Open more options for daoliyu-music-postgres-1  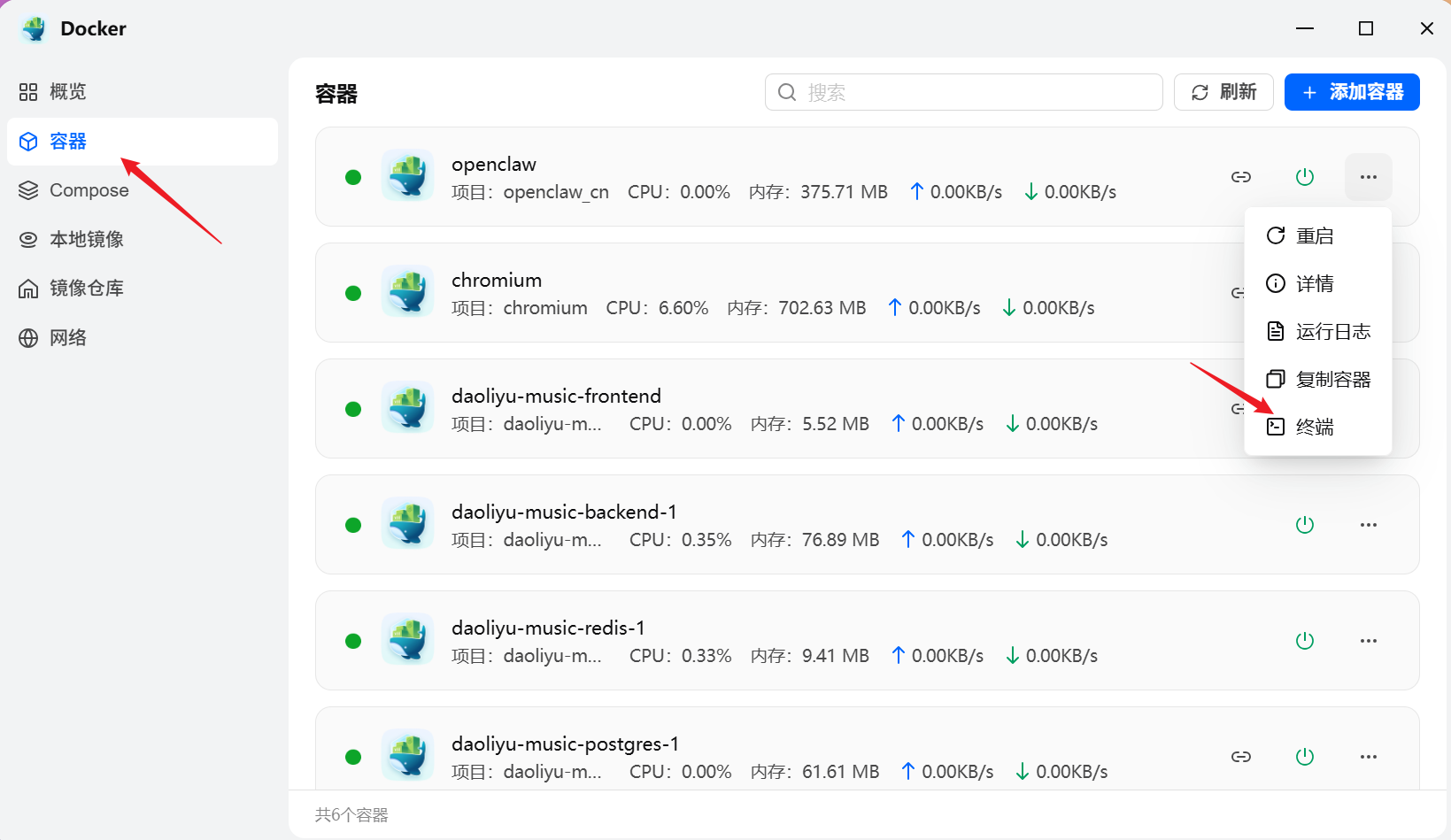(x=1369, y=757)
